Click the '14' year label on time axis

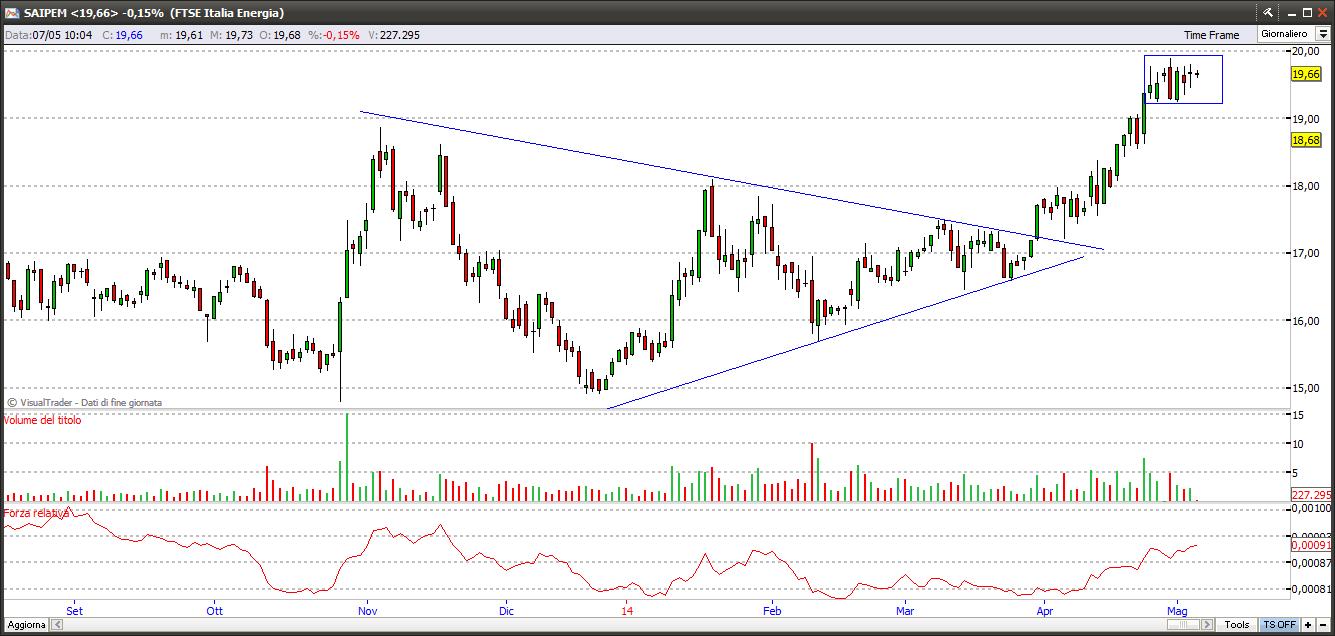click(x=626, y=609)
